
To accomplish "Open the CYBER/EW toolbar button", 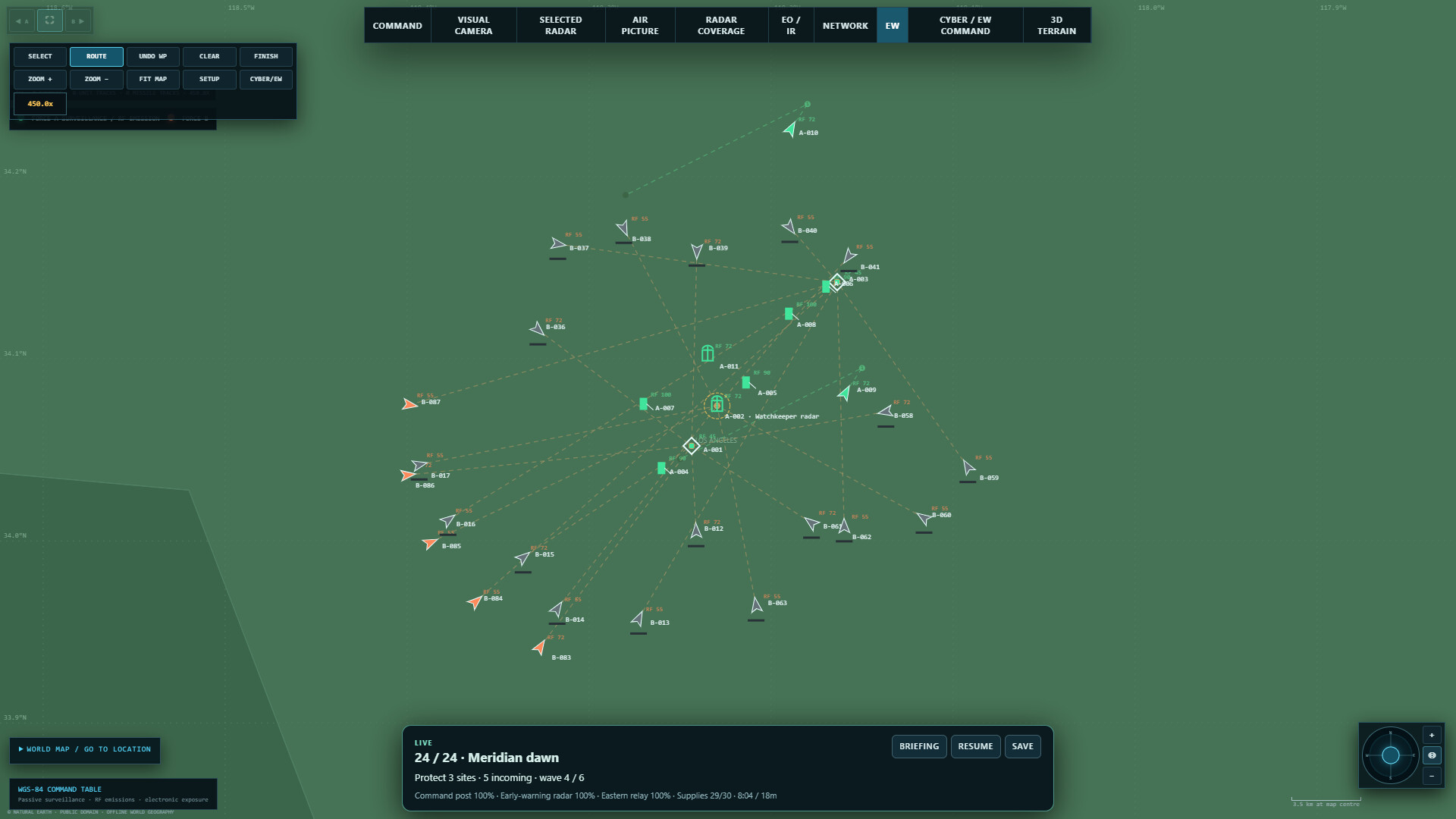I will click(x=266, y=80).
